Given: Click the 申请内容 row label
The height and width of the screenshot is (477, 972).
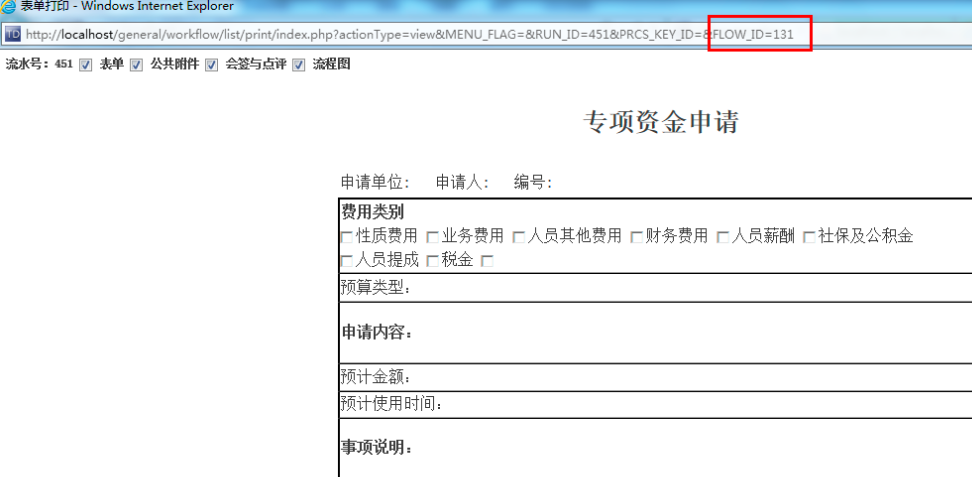Looking at the screenshot, I should click(377, 333).
